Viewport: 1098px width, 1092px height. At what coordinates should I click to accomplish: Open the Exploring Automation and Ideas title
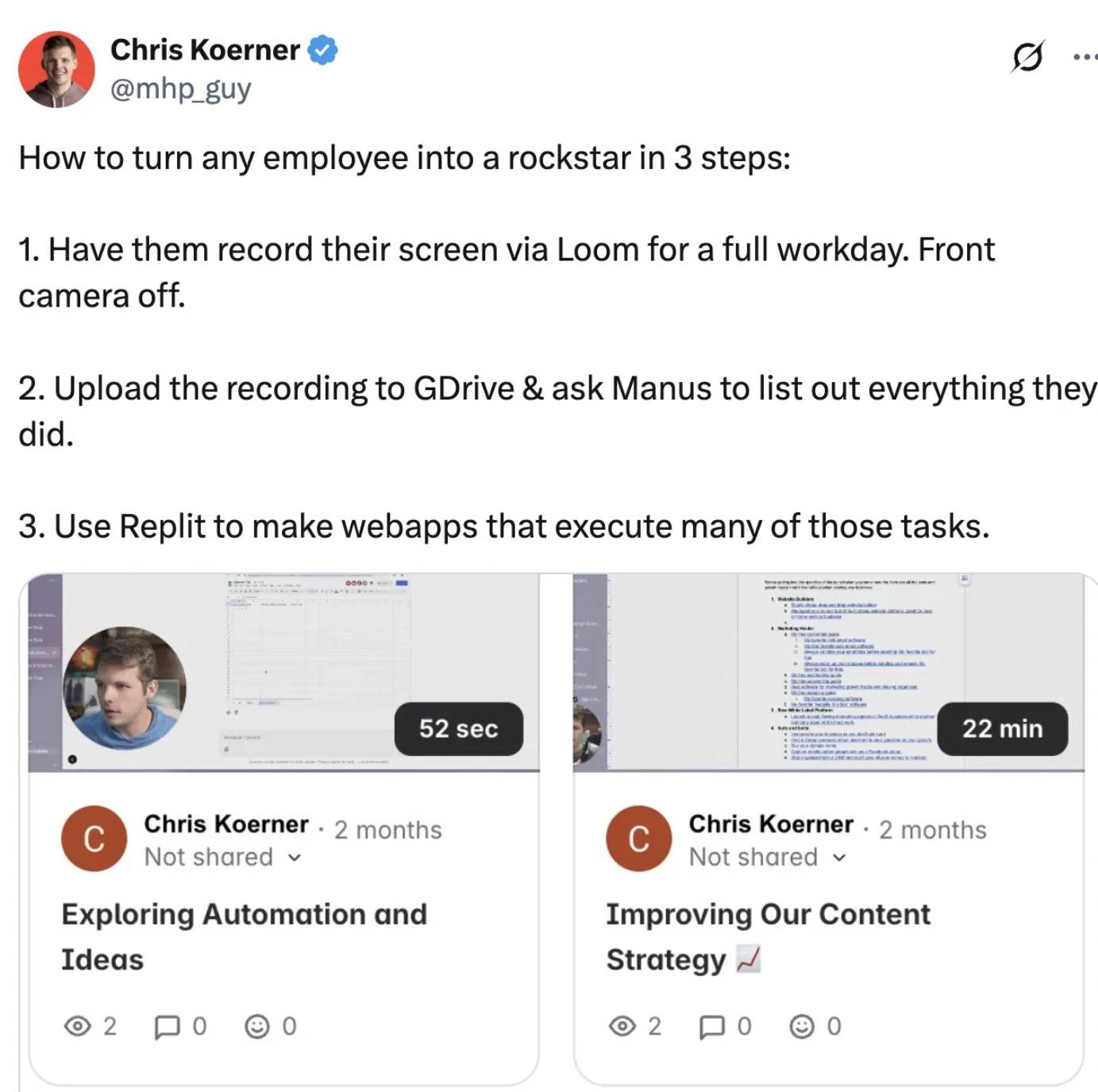click(x=244, y=936)
